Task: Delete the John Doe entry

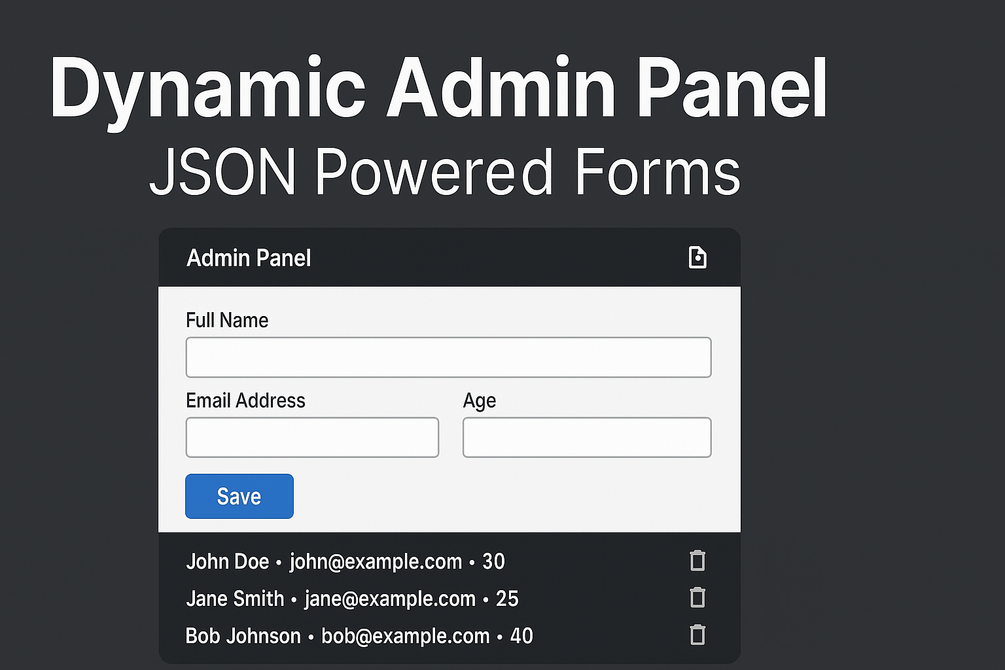Action: coord(698,561)
